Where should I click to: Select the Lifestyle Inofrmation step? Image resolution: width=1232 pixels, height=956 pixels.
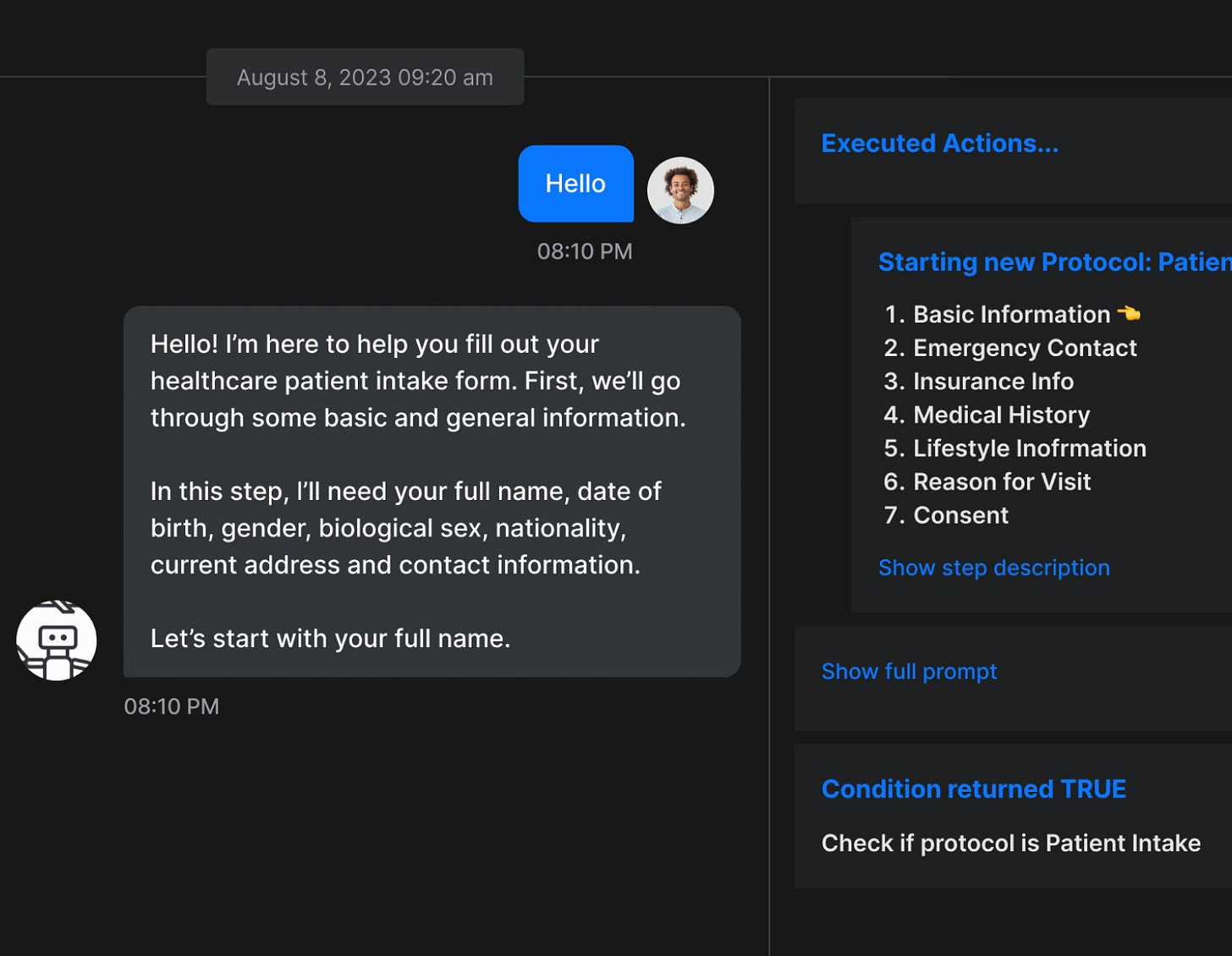(1015, 448)
